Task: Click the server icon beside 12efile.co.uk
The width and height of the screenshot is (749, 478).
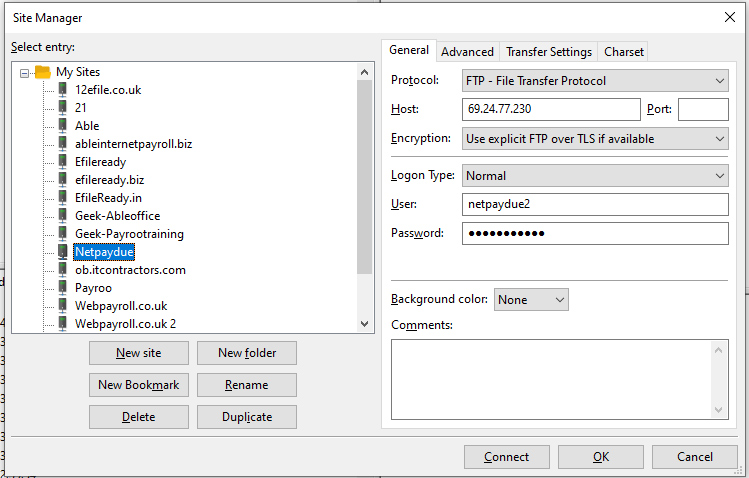Action: coord(62,90)
